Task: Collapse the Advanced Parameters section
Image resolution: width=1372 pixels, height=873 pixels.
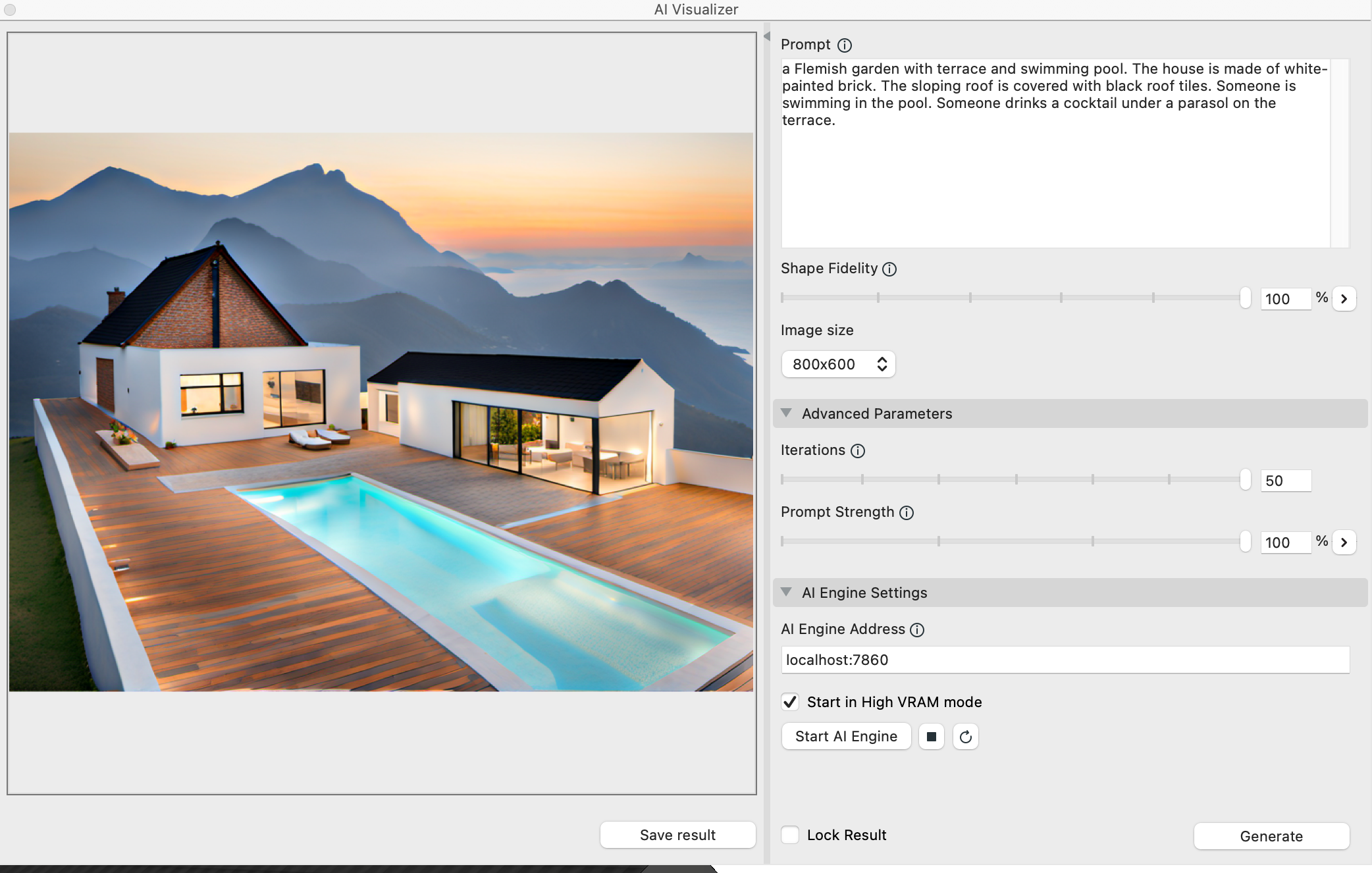Action: click(x=786, y=413)
